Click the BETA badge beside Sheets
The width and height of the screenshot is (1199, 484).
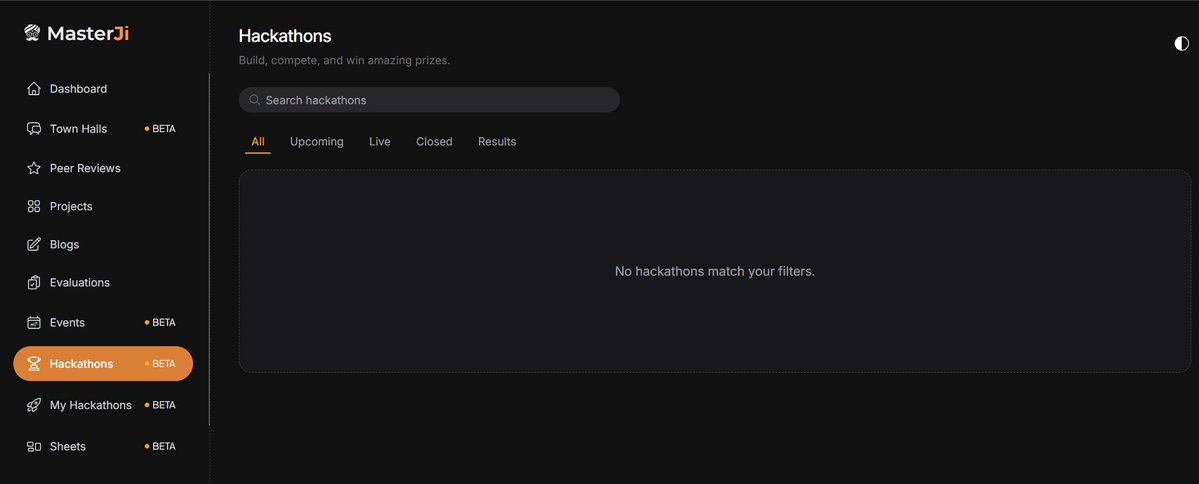161,447
